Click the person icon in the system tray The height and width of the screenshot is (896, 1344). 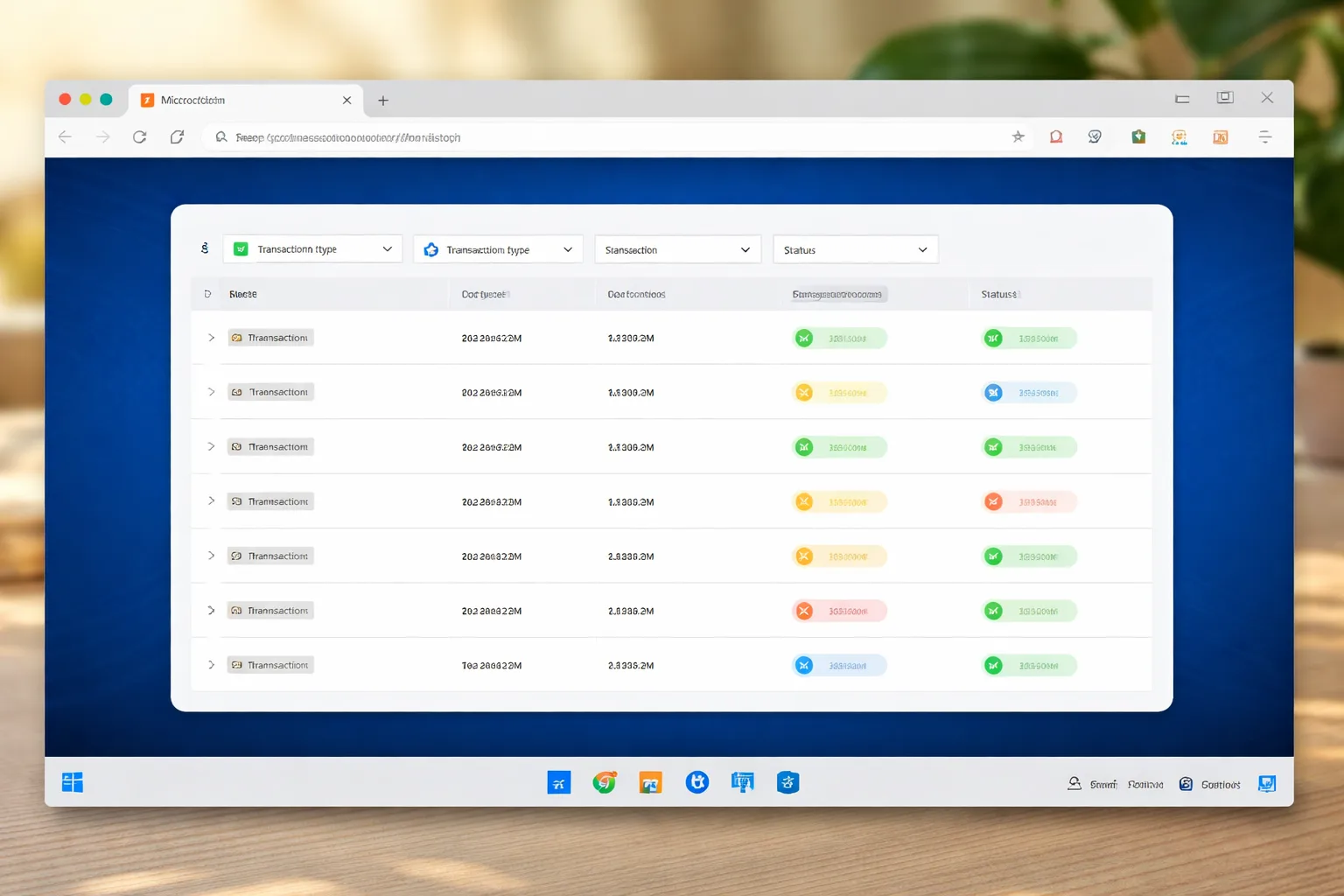tap(1074, 783)
